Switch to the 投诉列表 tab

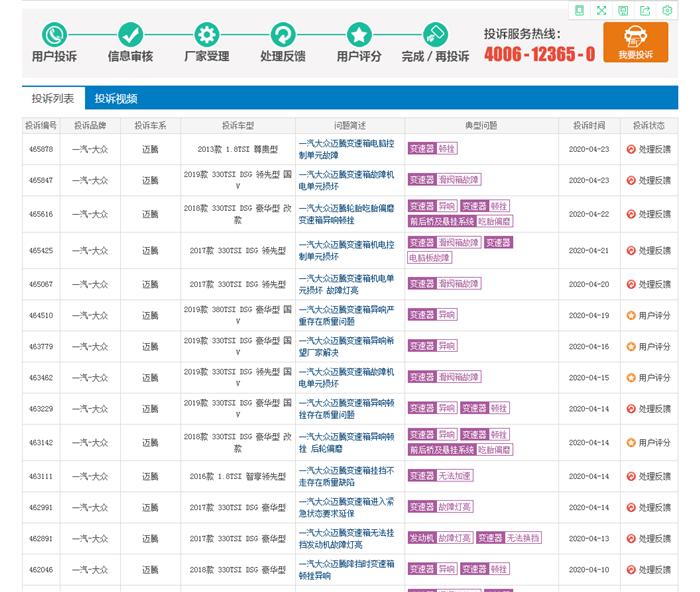(53, 98)
